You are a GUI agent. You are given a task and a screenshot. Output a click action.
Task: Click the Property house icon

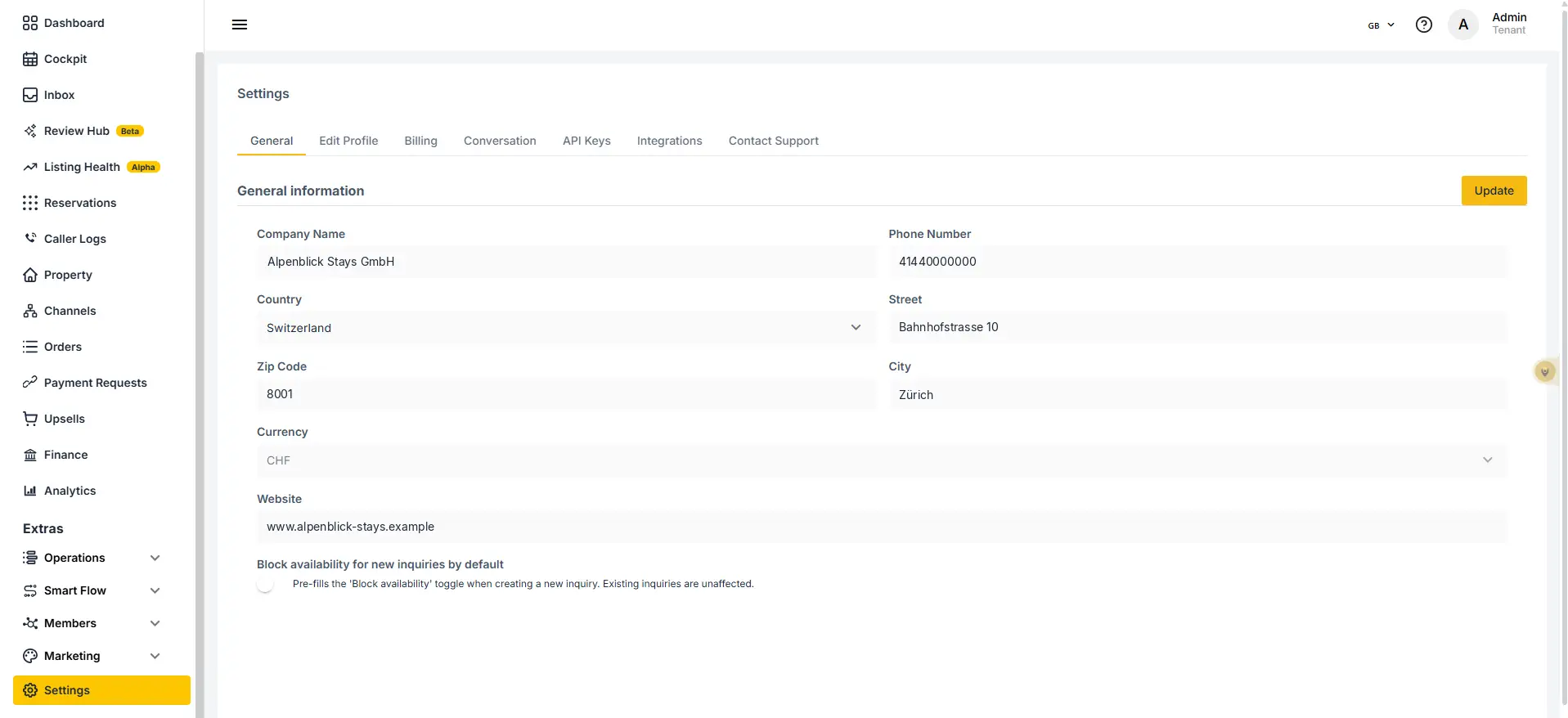click(30, 275)
